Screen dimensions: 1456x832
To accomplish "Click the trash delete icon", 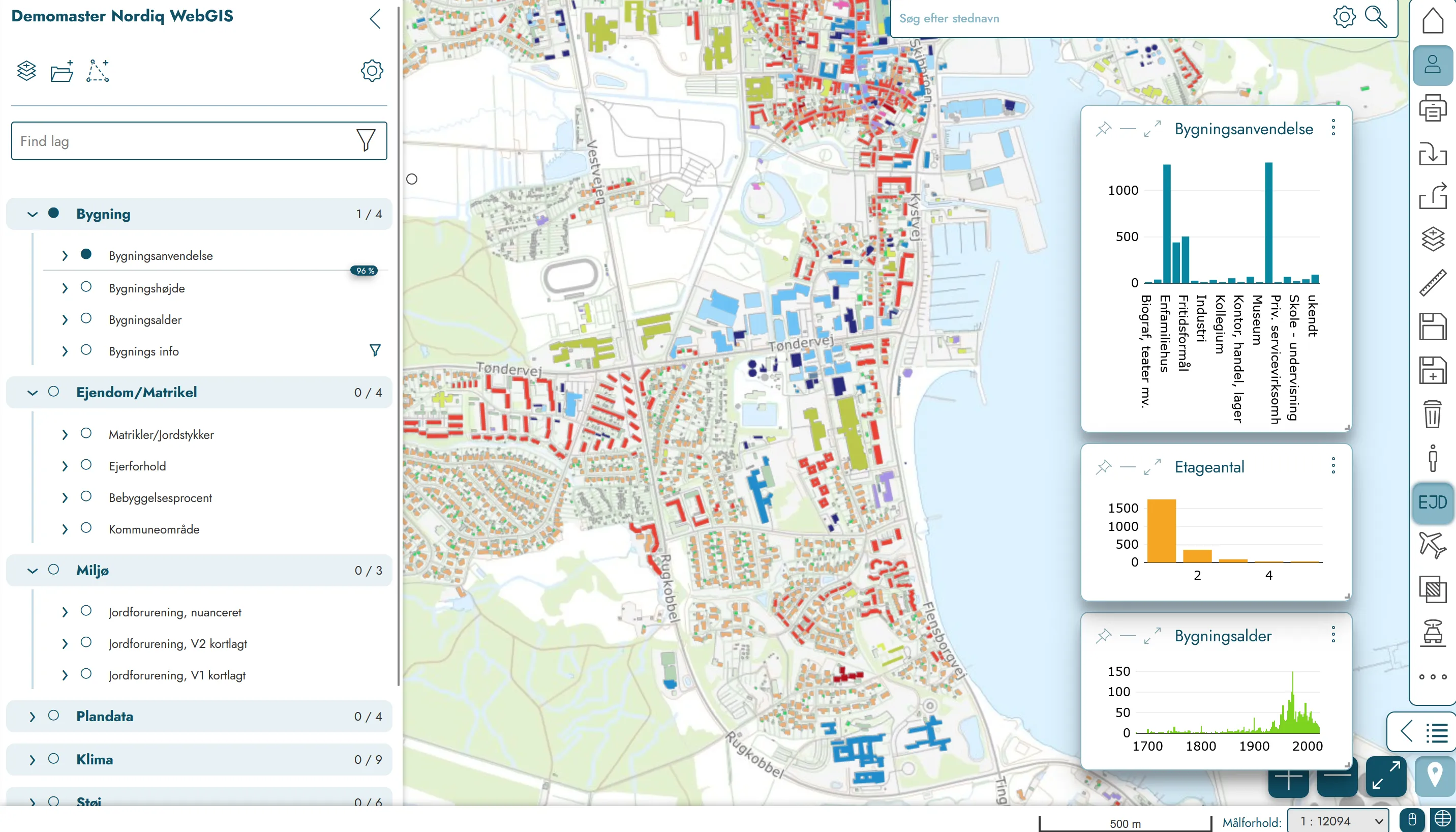I will (x=1433, y=414).
